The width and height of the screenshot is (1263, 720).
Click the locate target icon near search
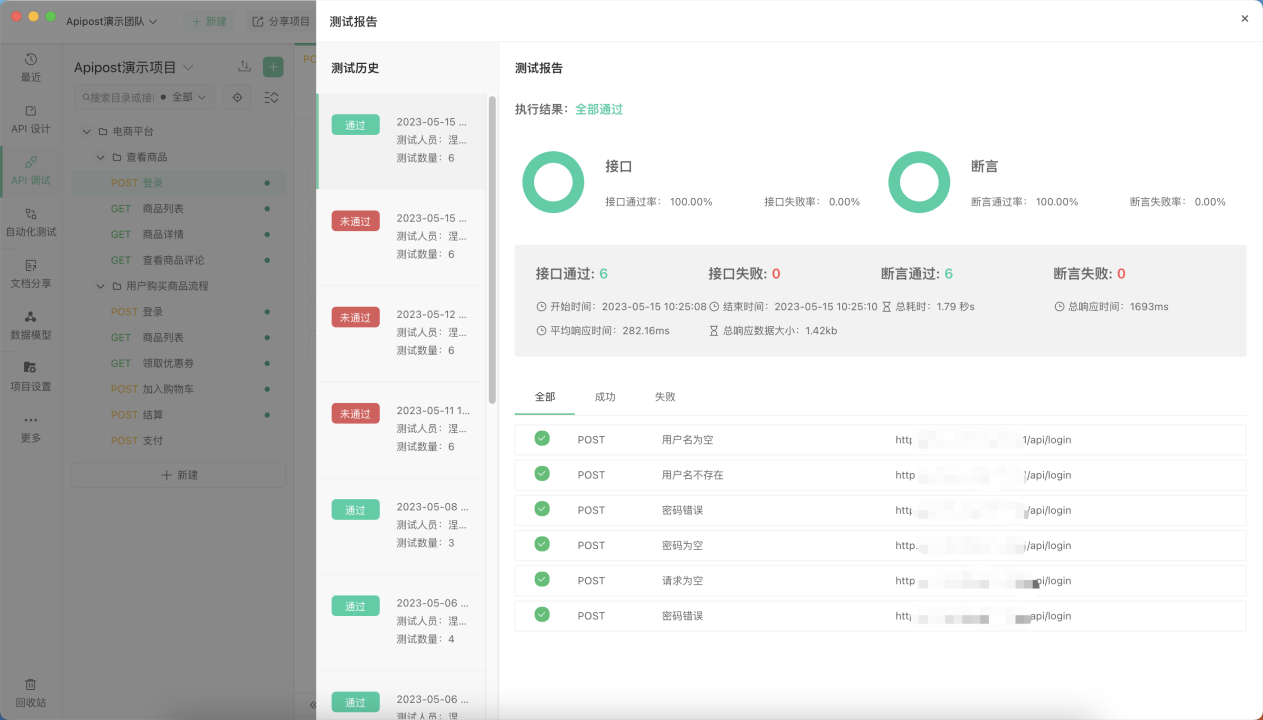pyautogui.click(x=238, y=97)
